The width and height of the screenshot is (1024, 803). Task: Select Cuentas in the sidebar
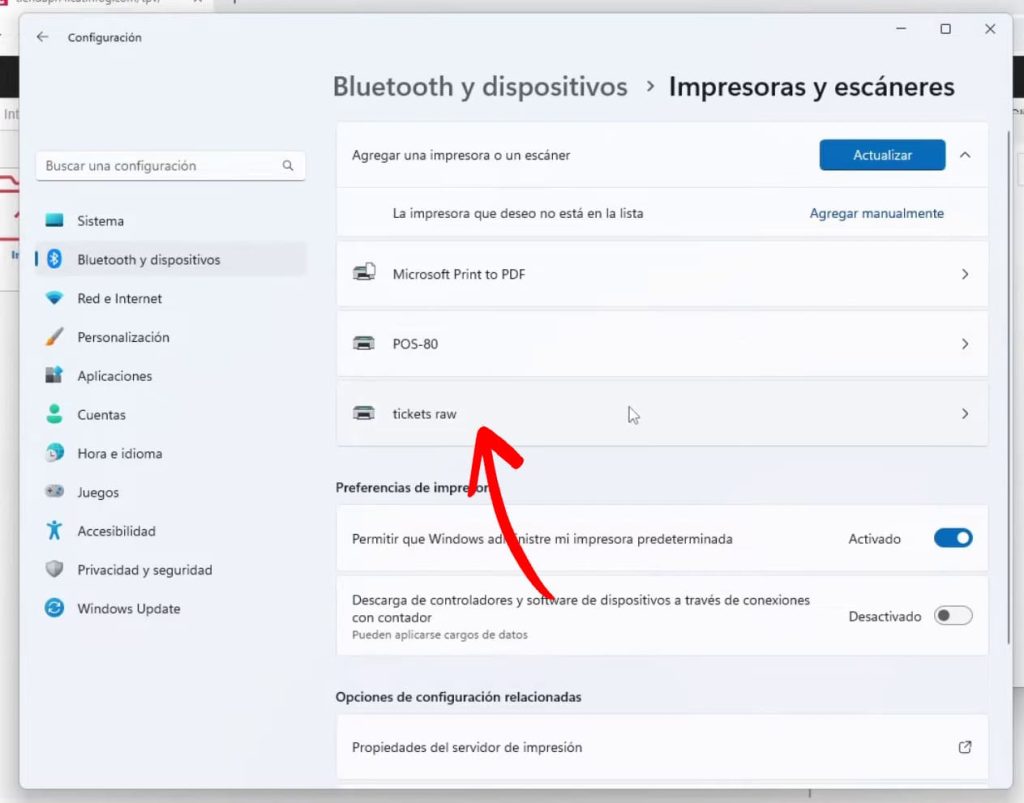[x=101, y=415]
